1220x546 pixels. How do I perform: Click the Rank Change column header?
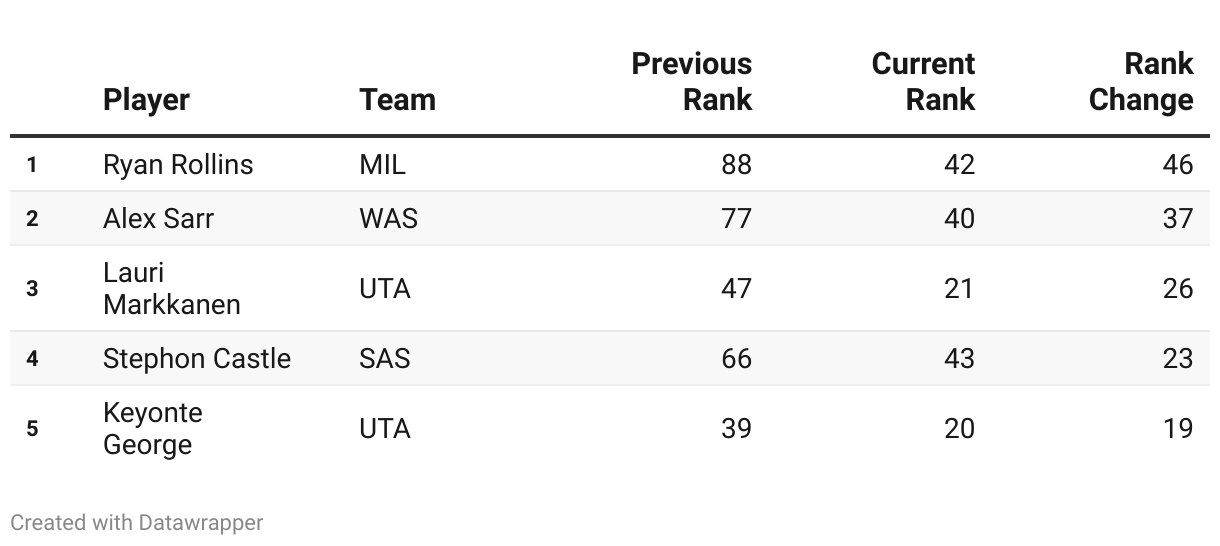tap(1141, 82)
